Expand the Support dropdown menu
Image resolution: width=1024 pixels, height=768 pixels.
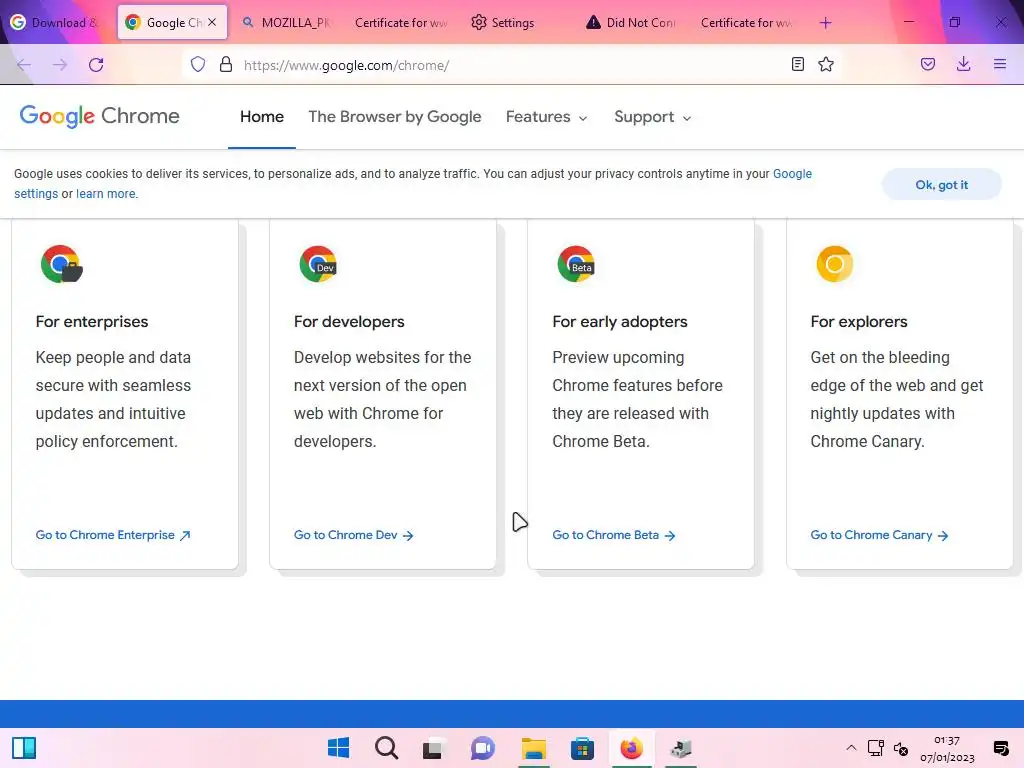pos(652,117)
